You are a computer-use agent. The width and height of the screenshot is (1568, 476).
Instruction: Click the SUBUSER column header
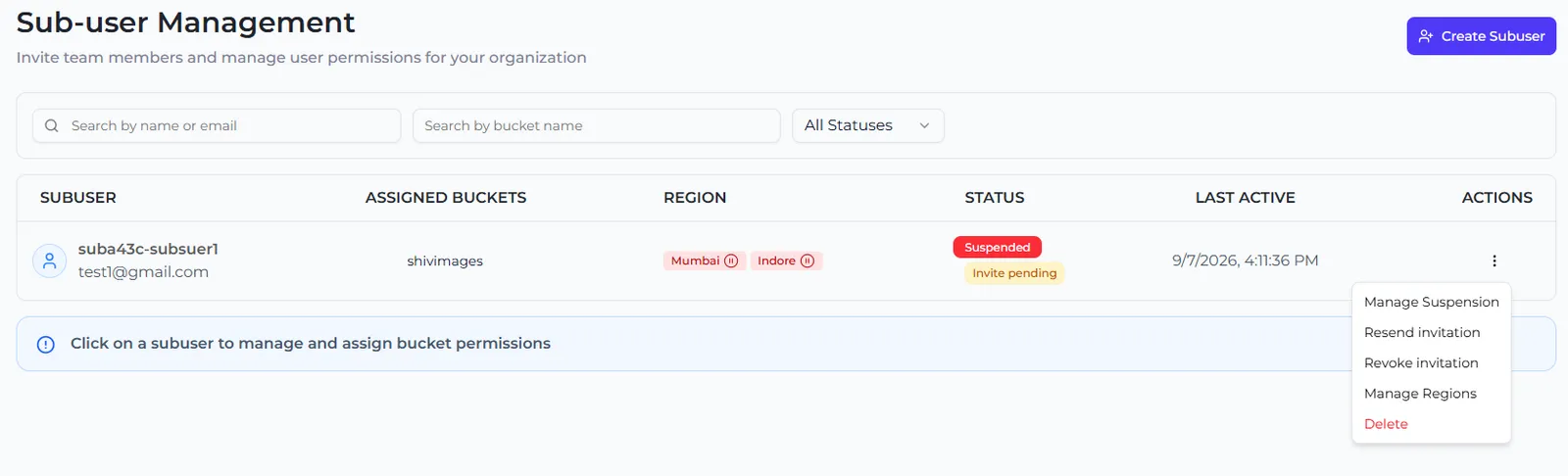coord(78,198)
